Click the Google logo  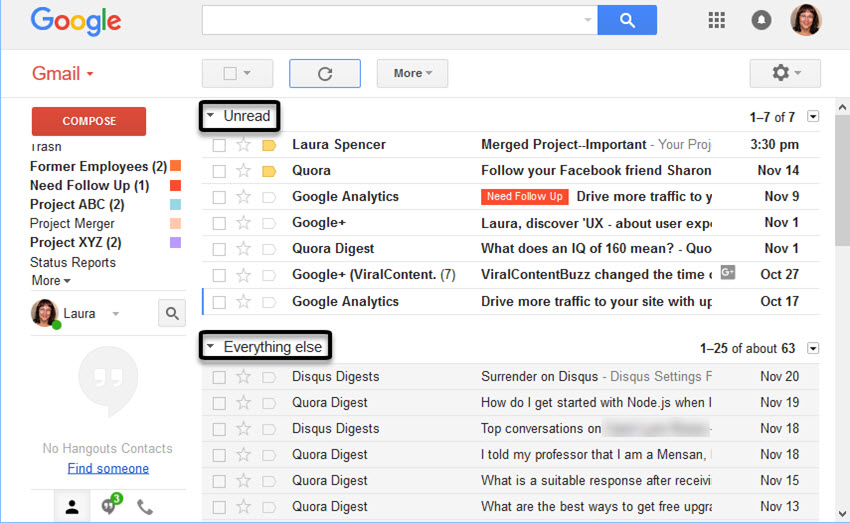(x=76, y=21)
